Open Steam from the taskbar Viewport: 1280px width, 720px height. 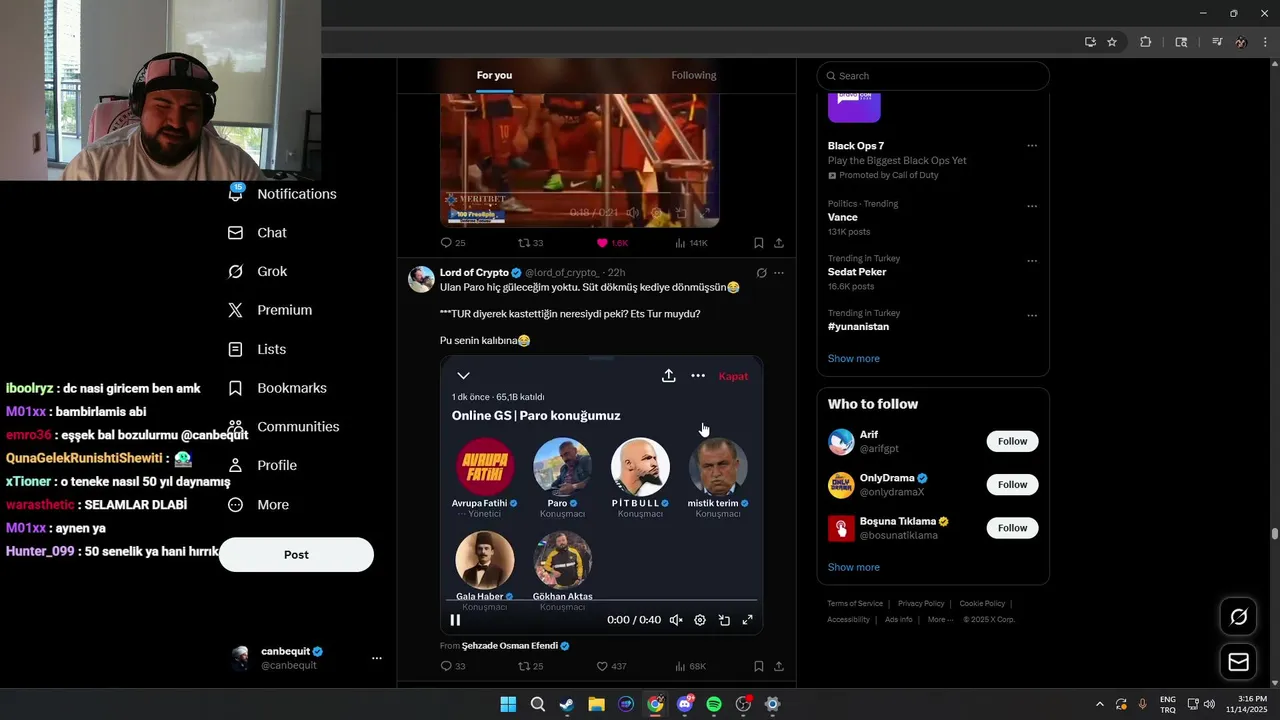click(x=567, y=704)
